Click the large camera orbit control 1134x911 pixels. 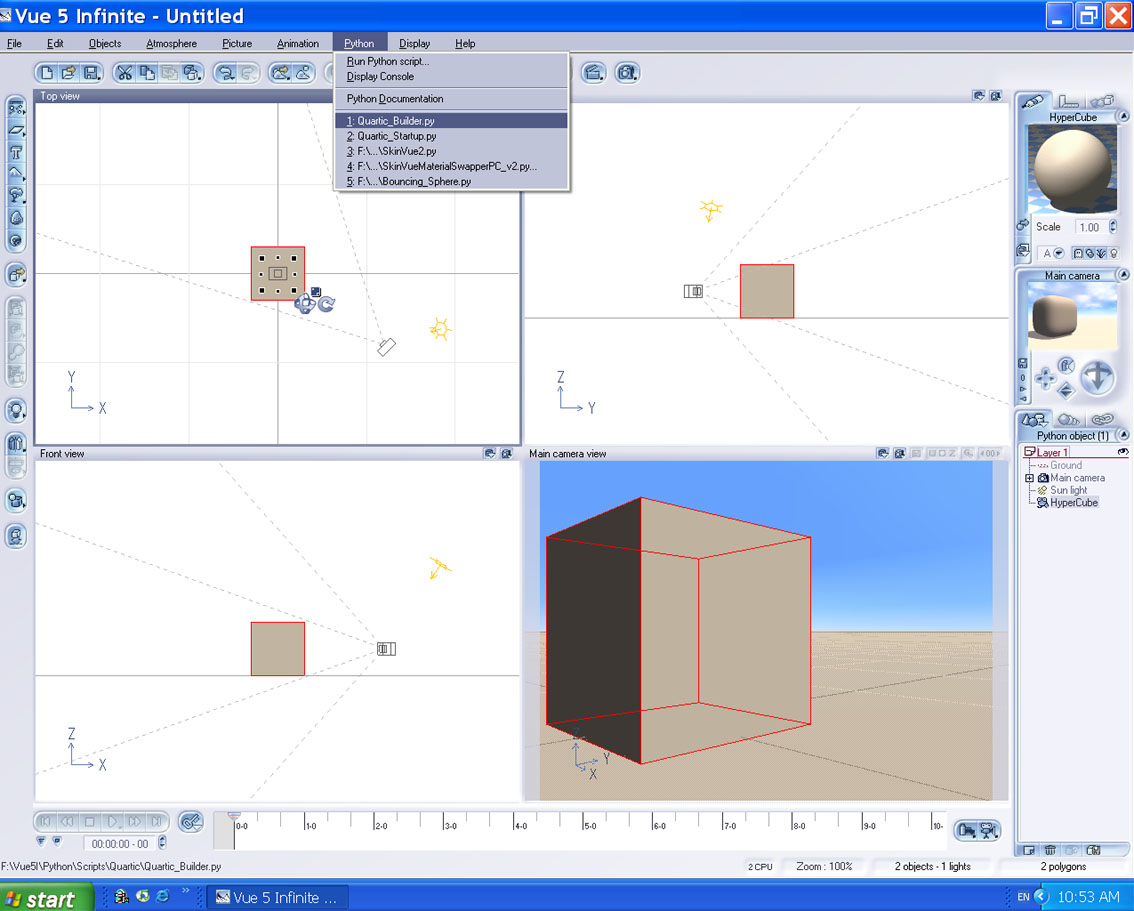coord(1097,377)
